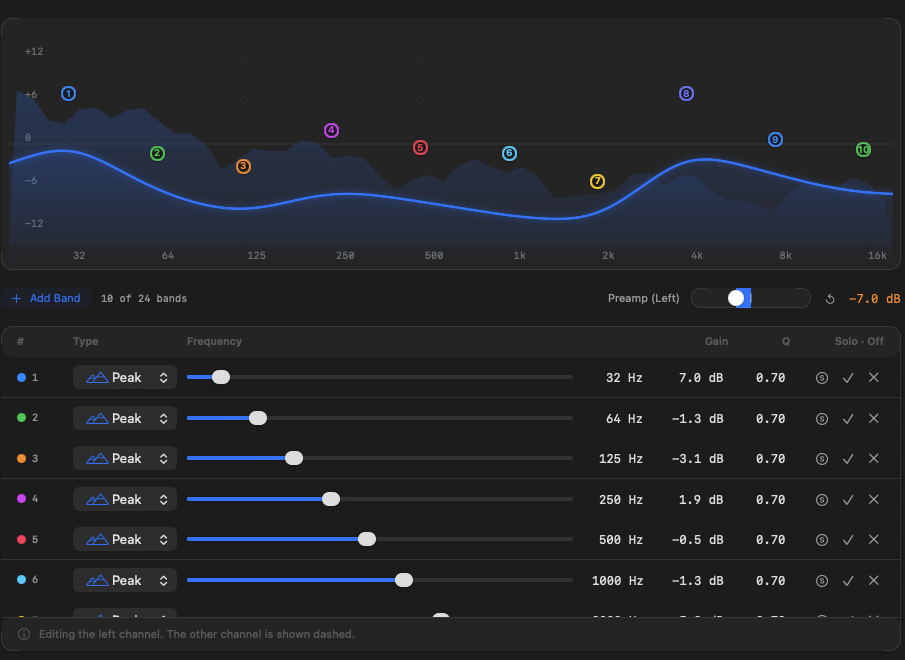Solo band 1 using its S icon

822,378
